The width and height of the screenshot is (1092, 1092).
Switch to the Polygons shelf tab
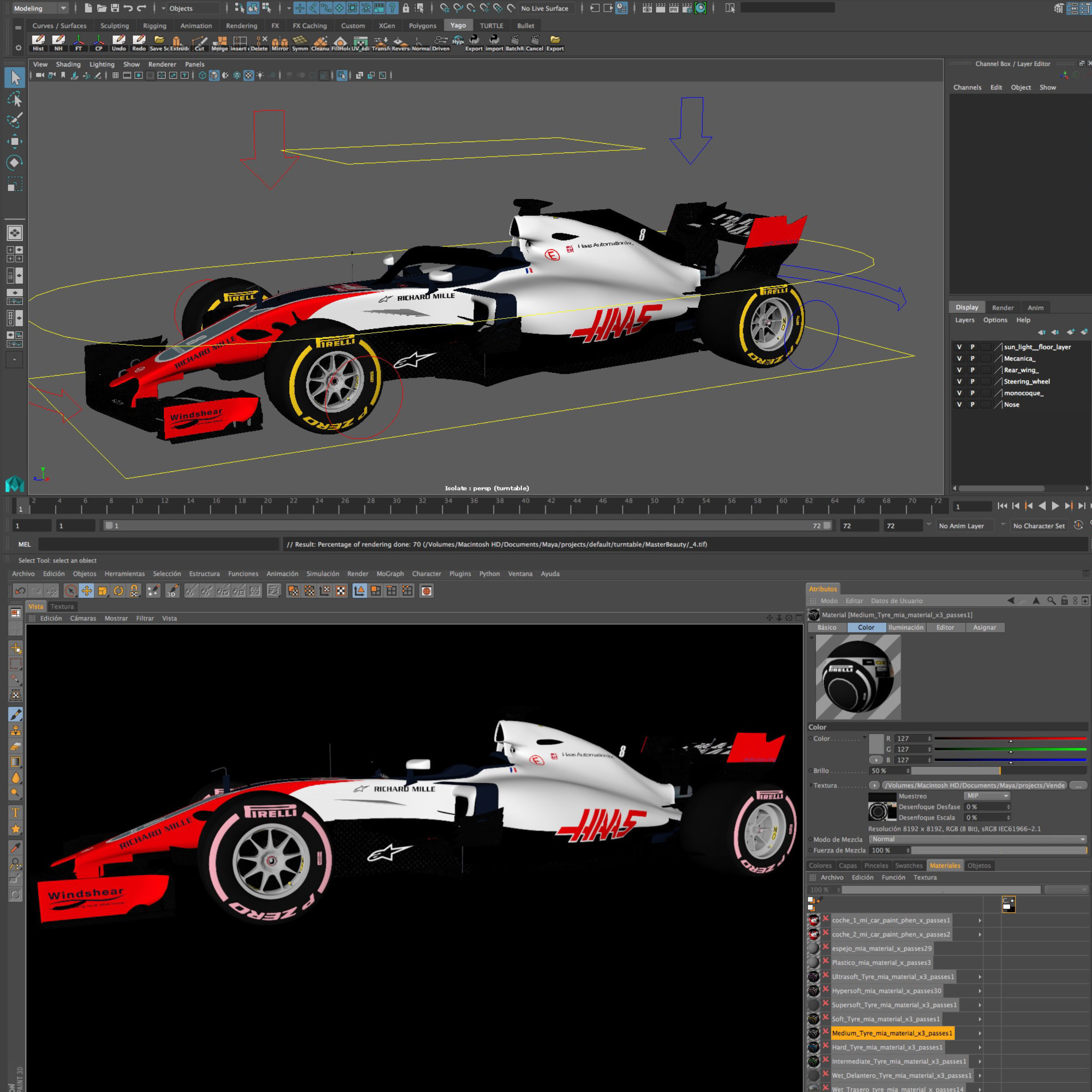point(422,25)
